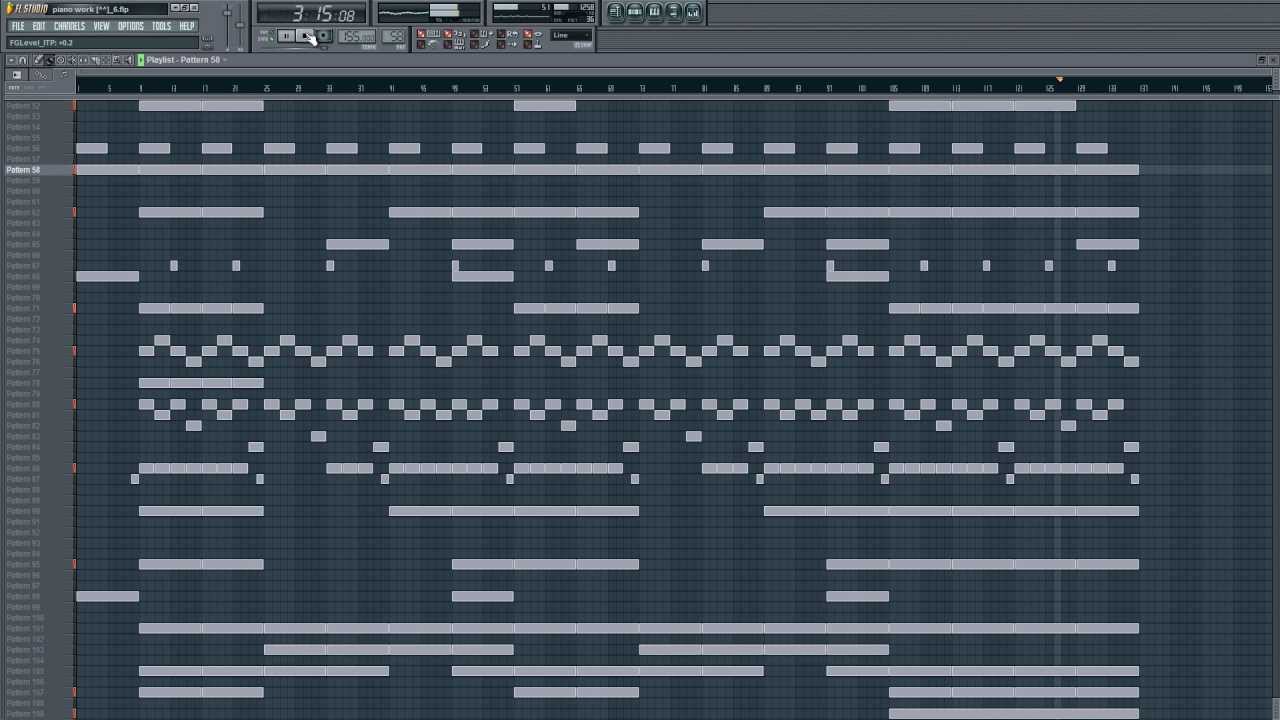1280x720 pixels.
Task: Open the TOOLS menu
Action: [161, 26]
